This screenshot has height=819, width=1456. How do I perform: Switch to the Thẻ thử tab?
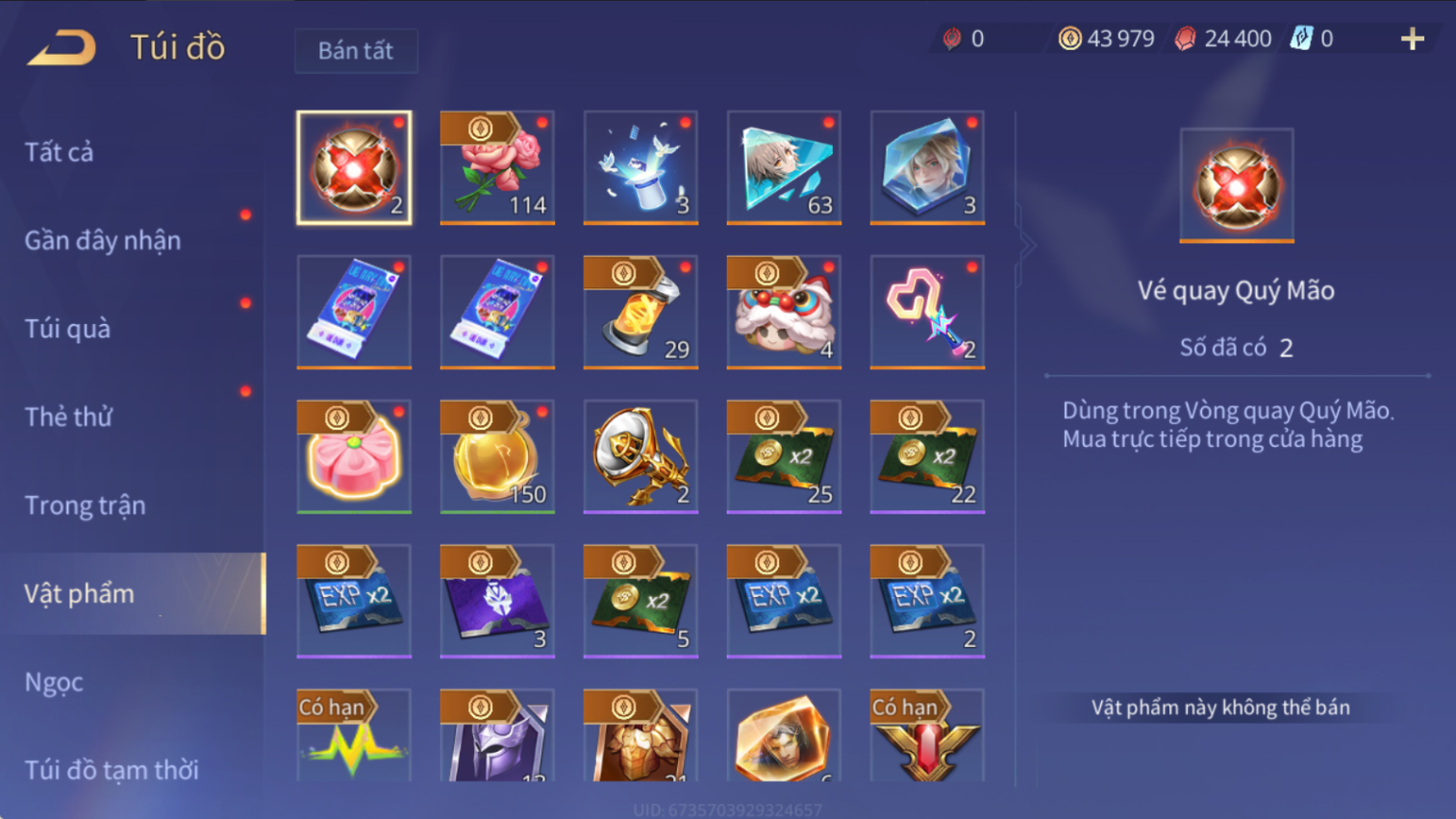68,417
